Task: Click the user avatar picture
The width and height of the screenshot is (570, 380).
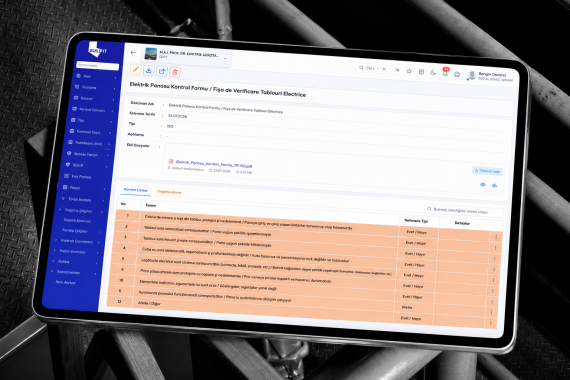Action: [472, 75]
